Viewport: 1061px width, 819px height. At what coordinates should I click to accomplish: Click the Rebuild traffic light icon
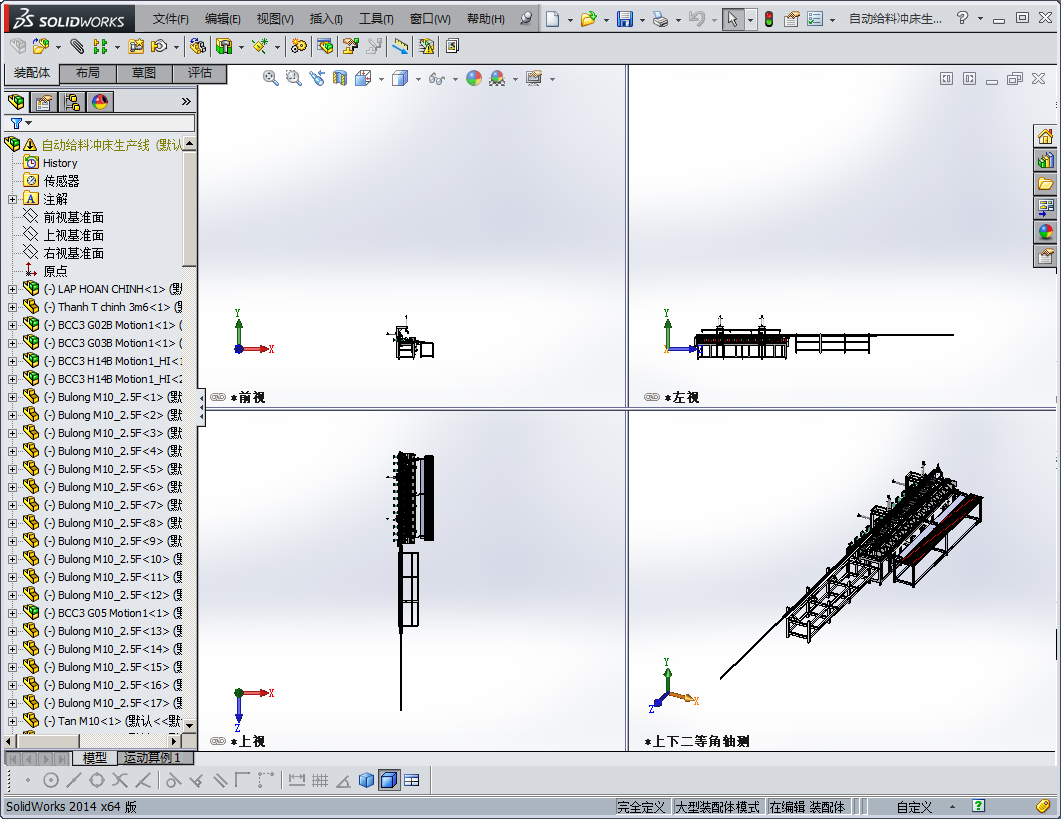(769, 19)
